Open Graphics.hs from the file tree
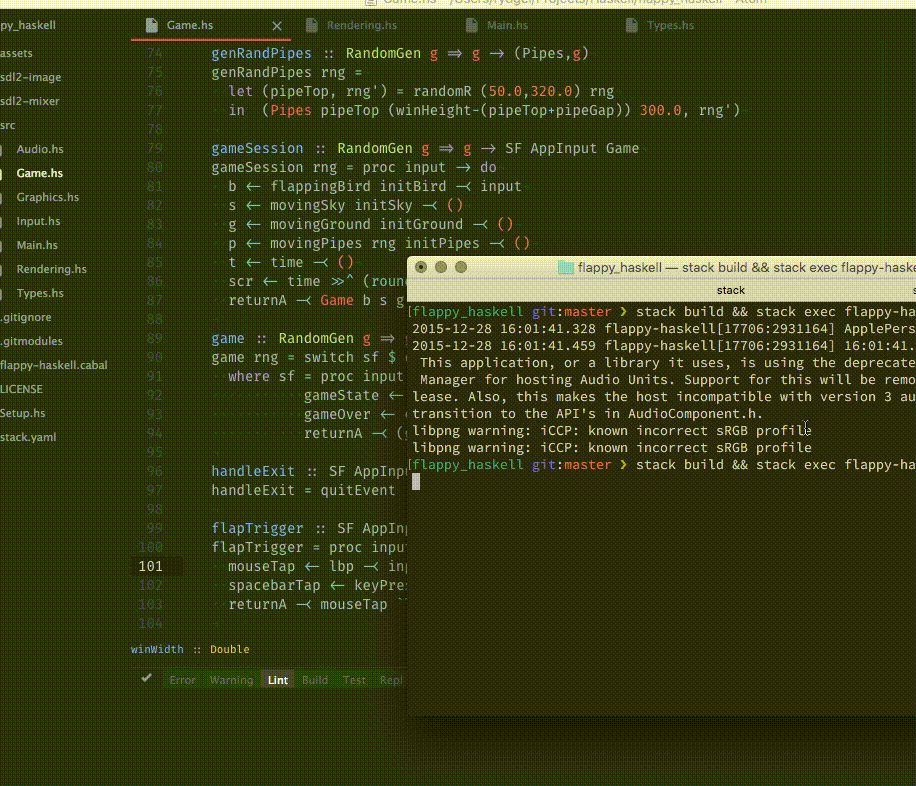 [47, 197]
